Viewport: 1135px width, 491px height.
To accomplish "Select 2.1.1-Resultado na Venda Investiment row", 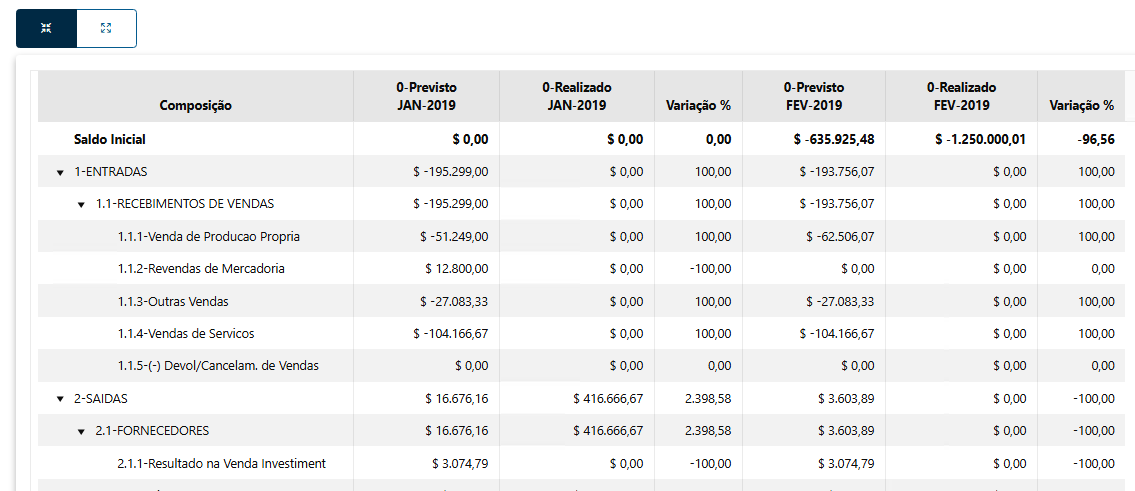I will click(x=221, y=464).
